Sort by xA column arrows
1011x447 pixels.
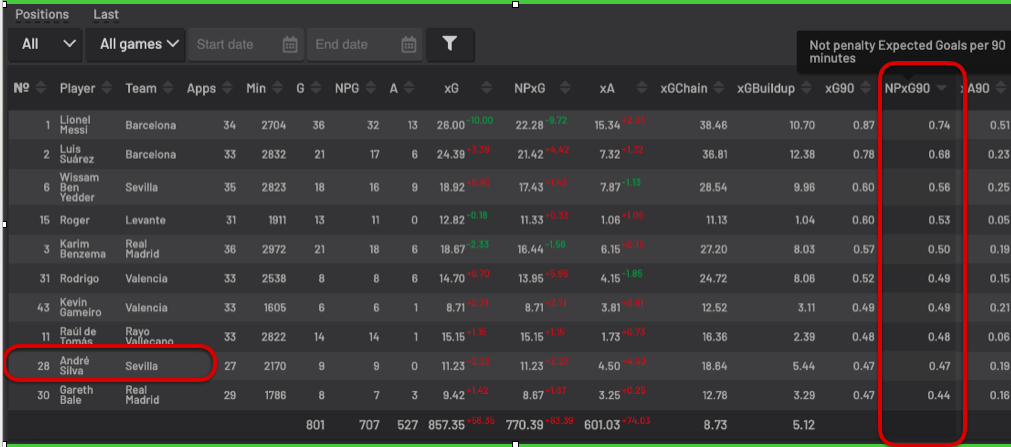click(640, 88)
